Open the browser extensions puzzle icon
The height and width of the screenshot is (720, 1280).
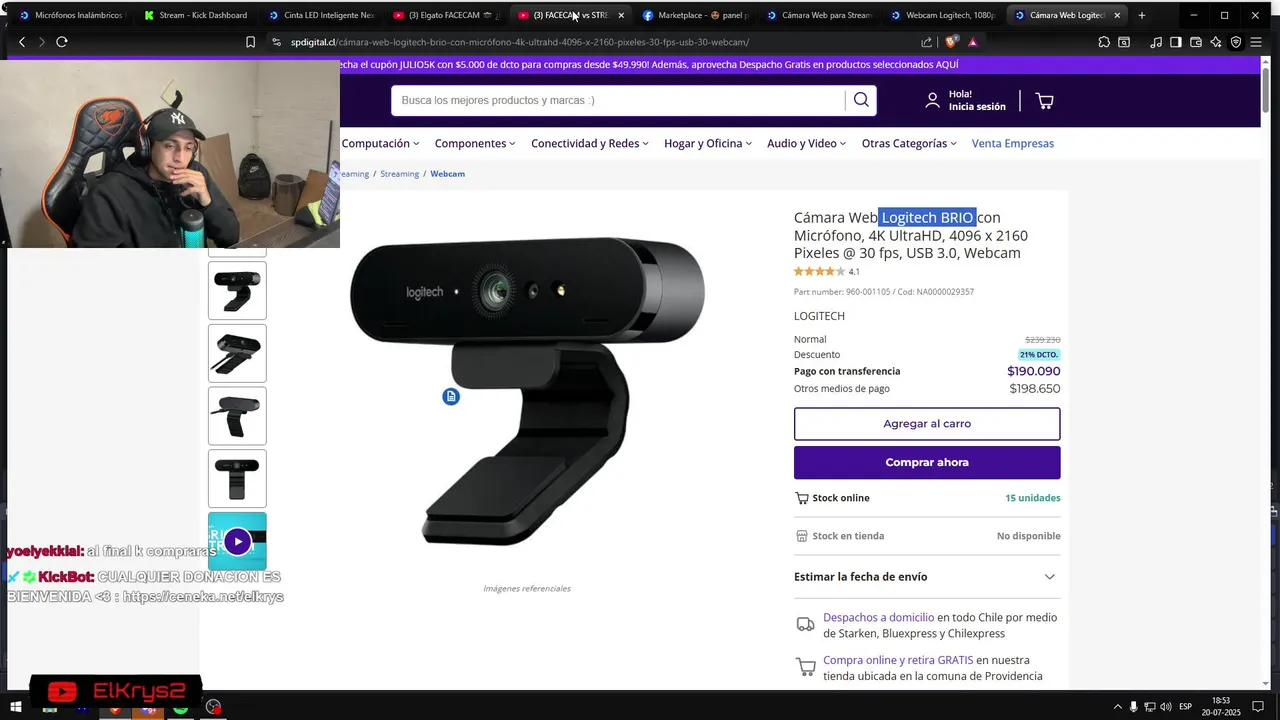(1104, 42)
